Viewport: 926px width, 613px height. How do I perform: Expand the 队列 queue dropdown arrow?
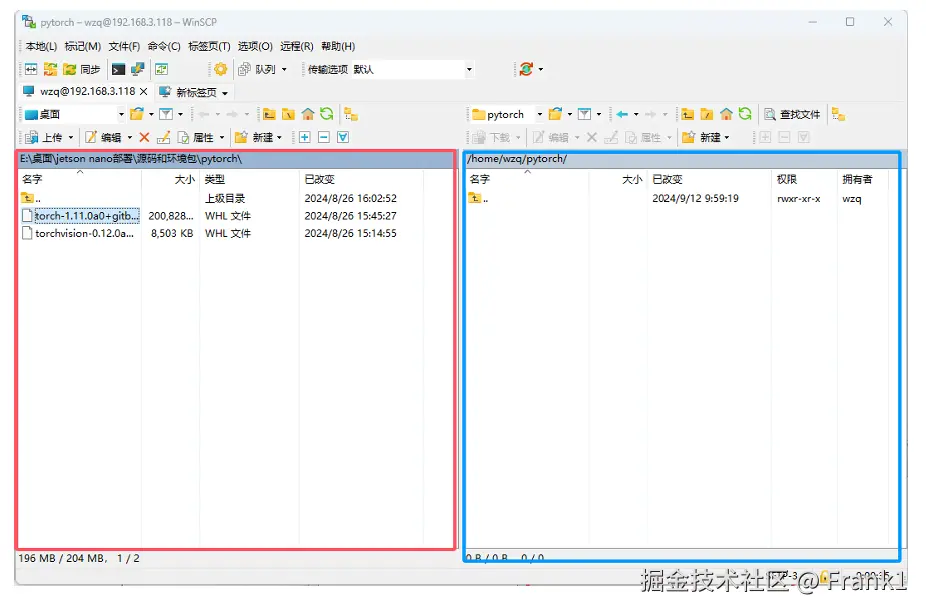coord(284,70)
